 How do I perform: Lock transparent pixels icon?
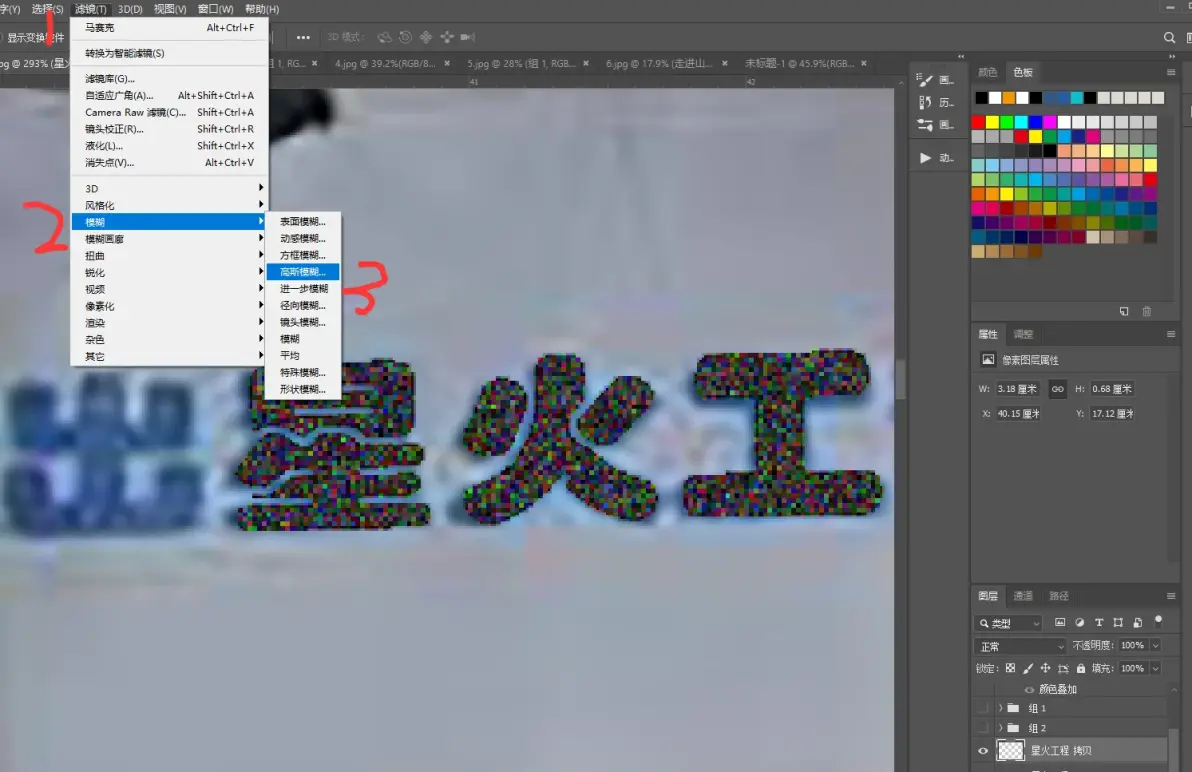coord(1010,668)
